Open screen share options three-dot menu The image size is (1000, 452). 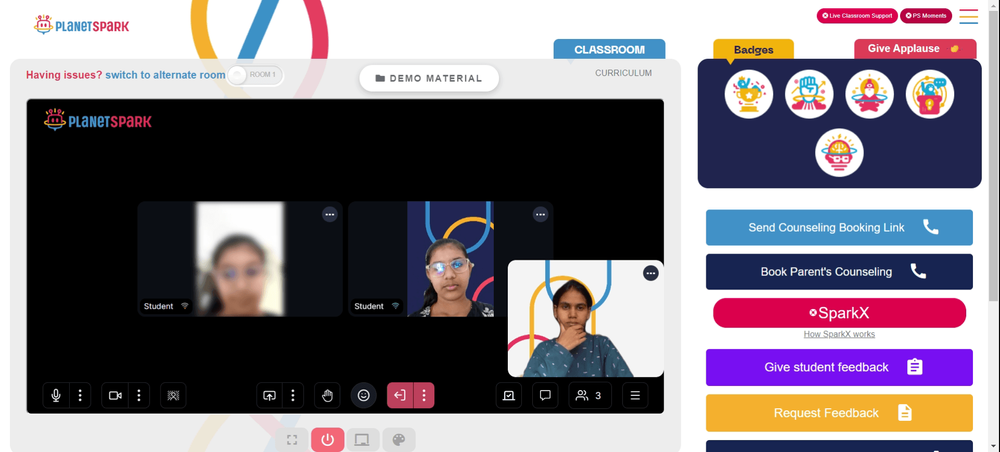coord(293,395)
